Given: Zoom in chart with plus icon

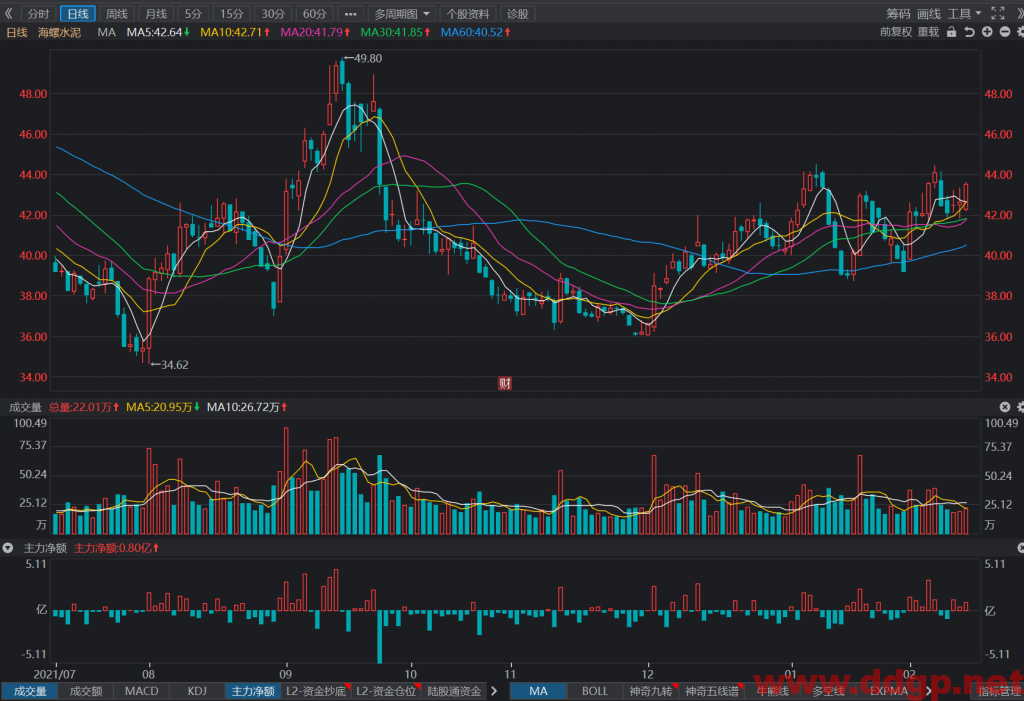Looking at the screenshot, I should coord(987,32).
